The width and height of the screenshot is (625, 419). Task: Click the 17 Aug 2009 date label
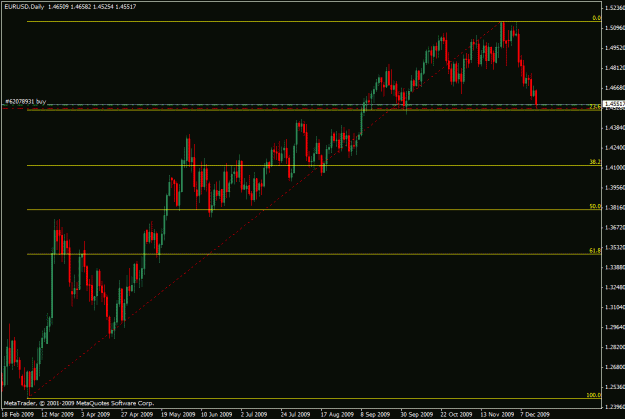tap(337, 415)
